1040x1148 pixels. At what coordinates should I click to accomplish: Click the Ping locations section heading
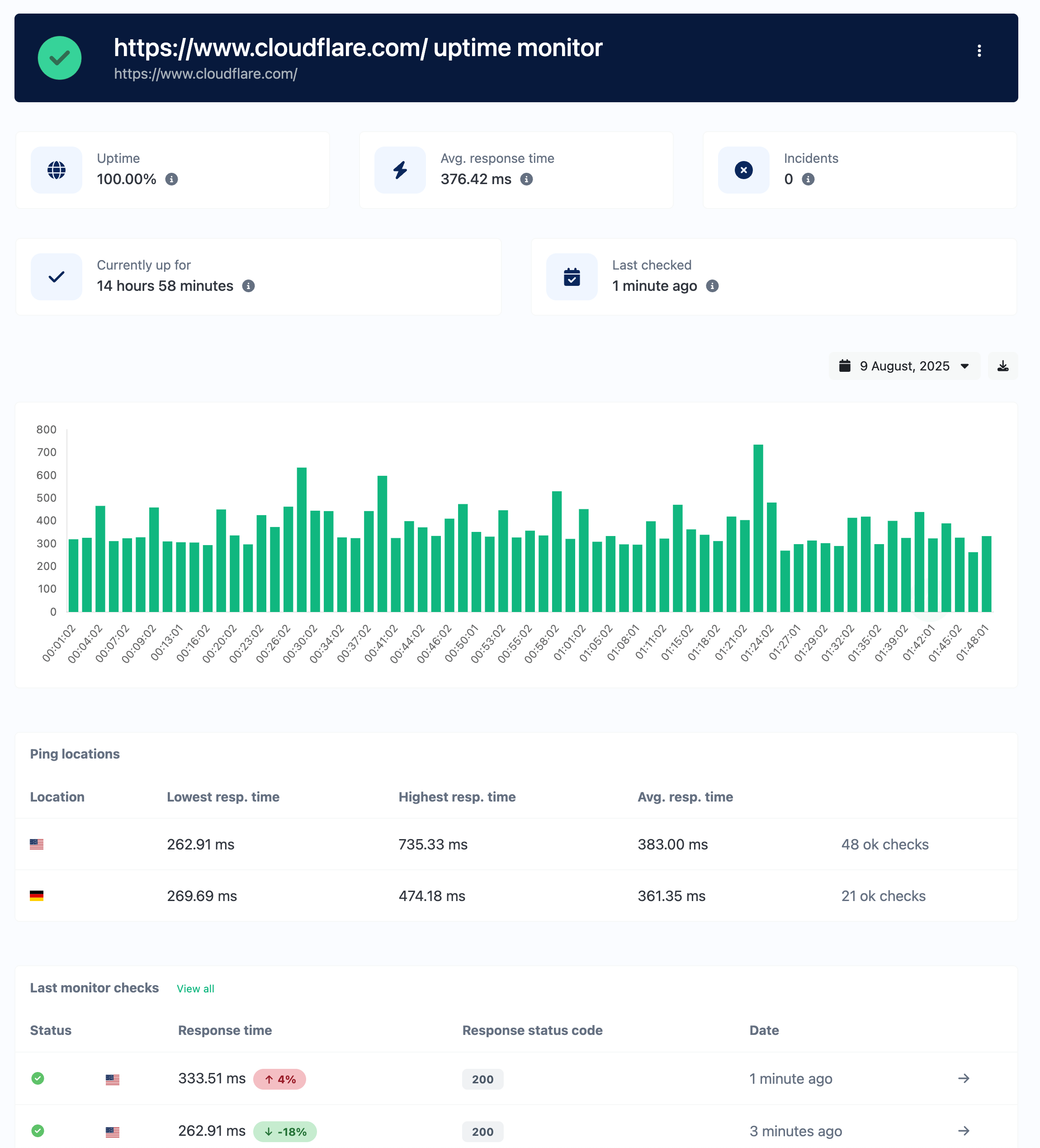75,754
